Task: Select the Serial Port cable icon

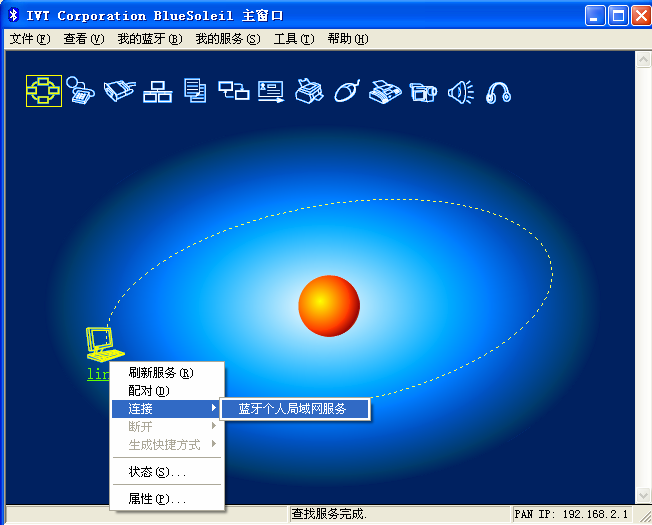Action: (x=119, y=92)
